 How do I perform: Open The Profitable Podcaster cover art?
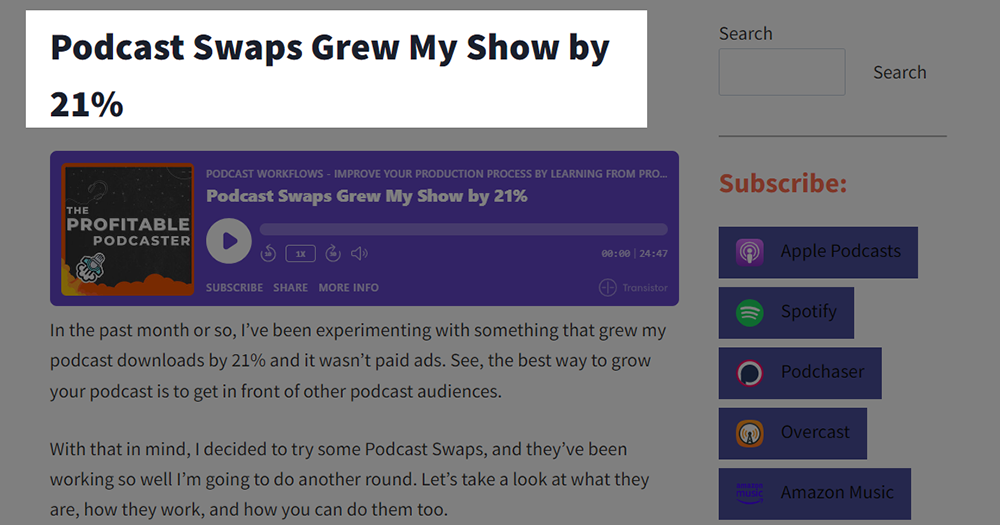(x=128, y=229)
